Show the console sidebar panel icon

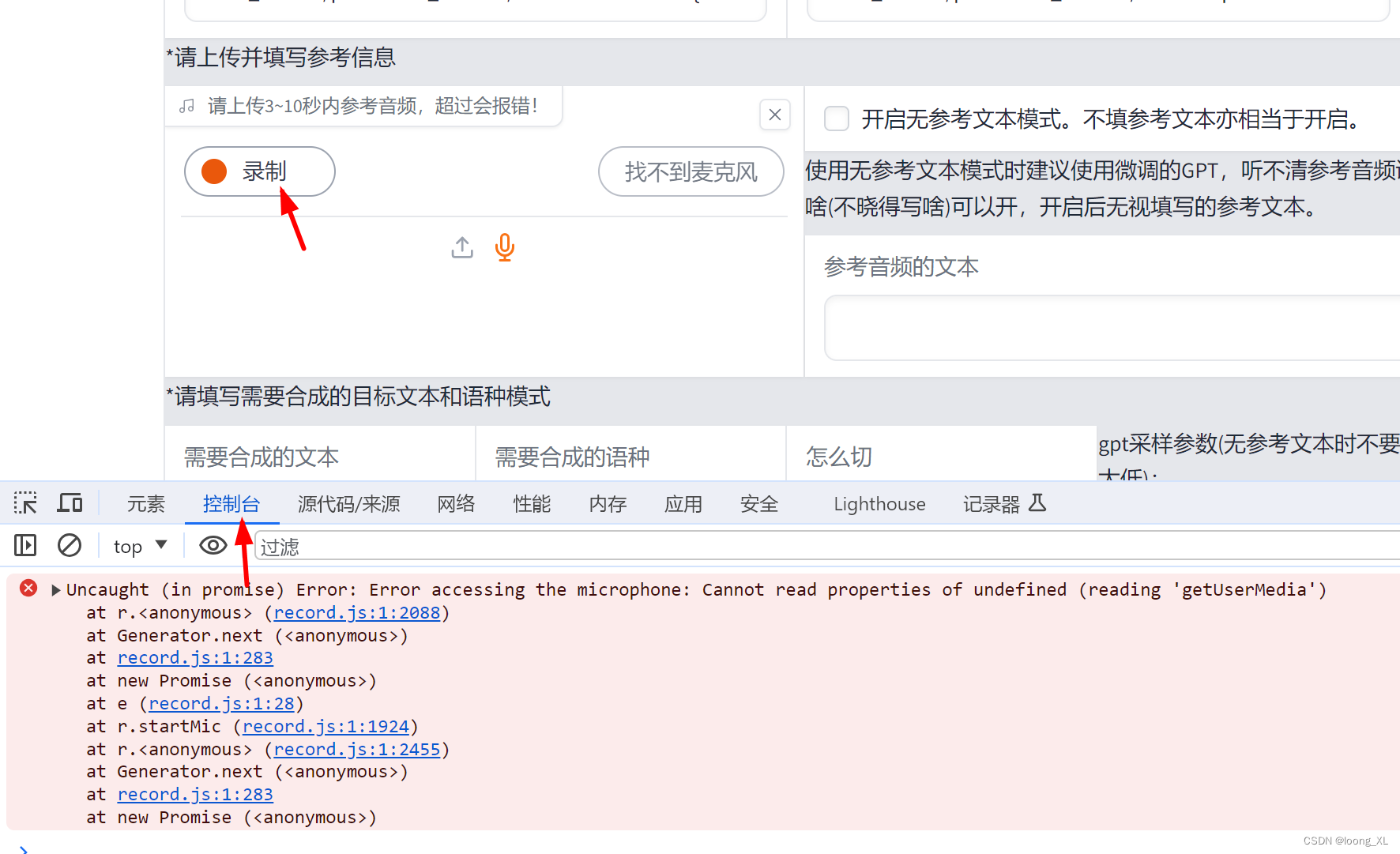click(25, 545)
